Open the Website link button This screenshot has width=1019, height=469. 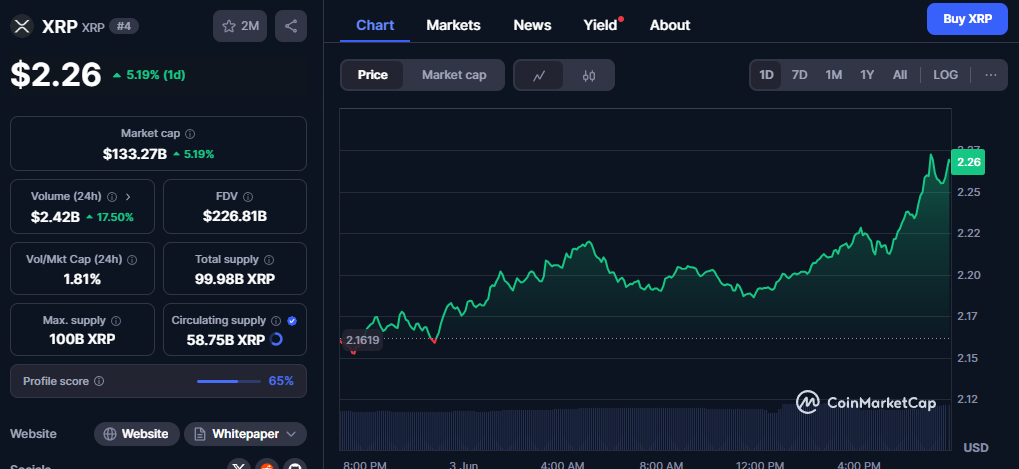pos(136,434)
